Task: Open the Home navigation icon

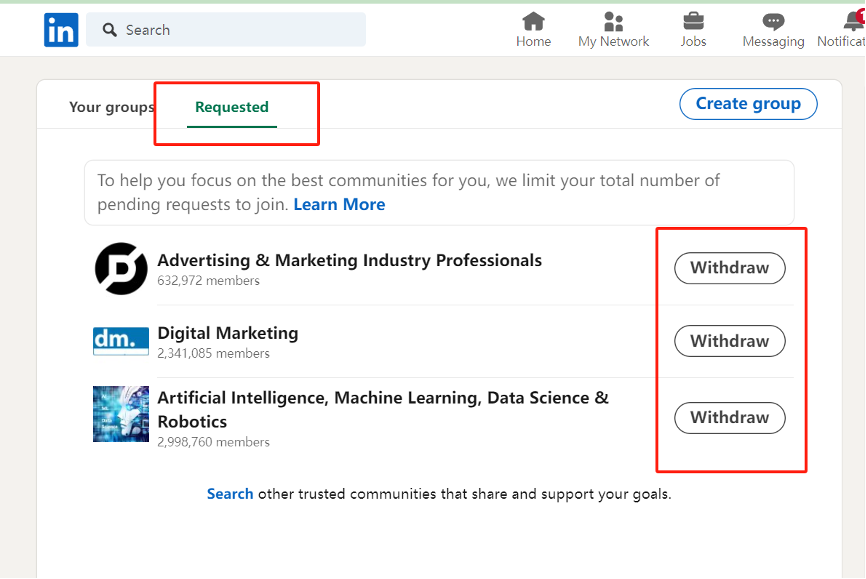Action: tap(533, 22)
